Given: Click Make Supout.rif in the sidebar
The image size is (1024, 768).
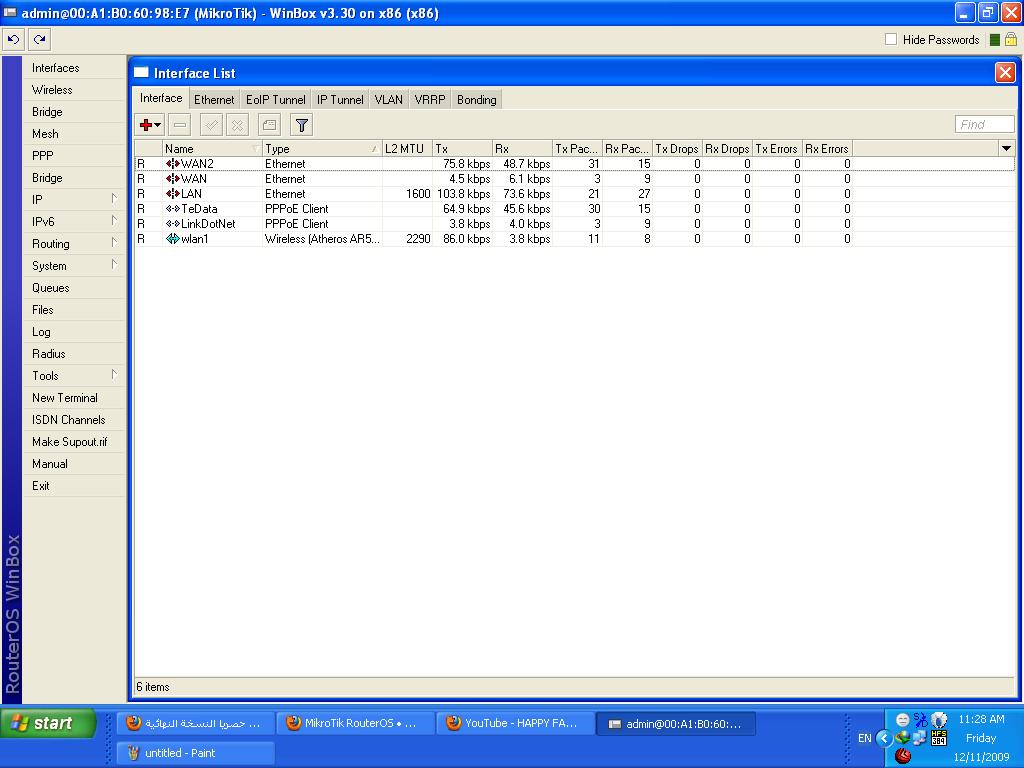Looking at the screenshot, I should point(74,442).
